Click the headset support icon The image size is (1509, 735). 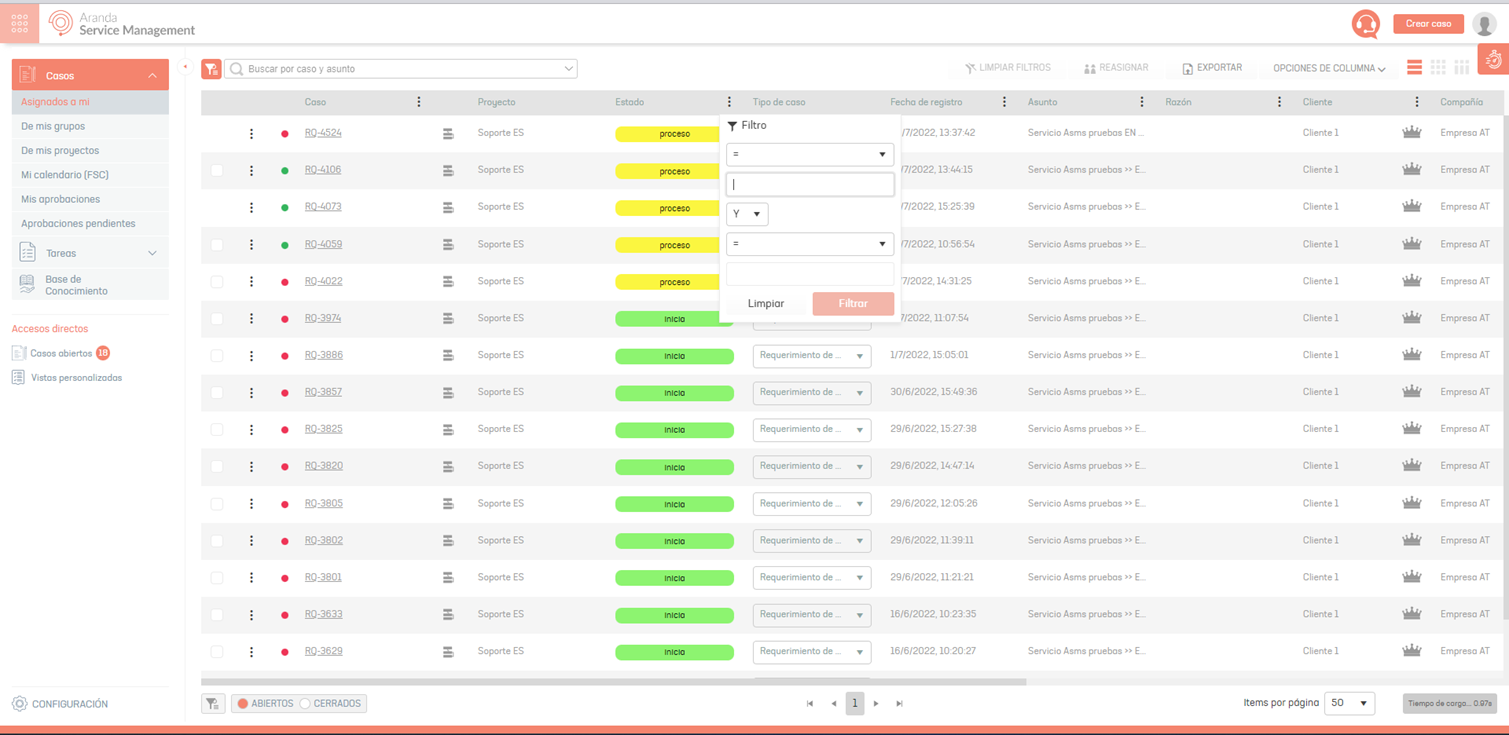click(1365, 24)
